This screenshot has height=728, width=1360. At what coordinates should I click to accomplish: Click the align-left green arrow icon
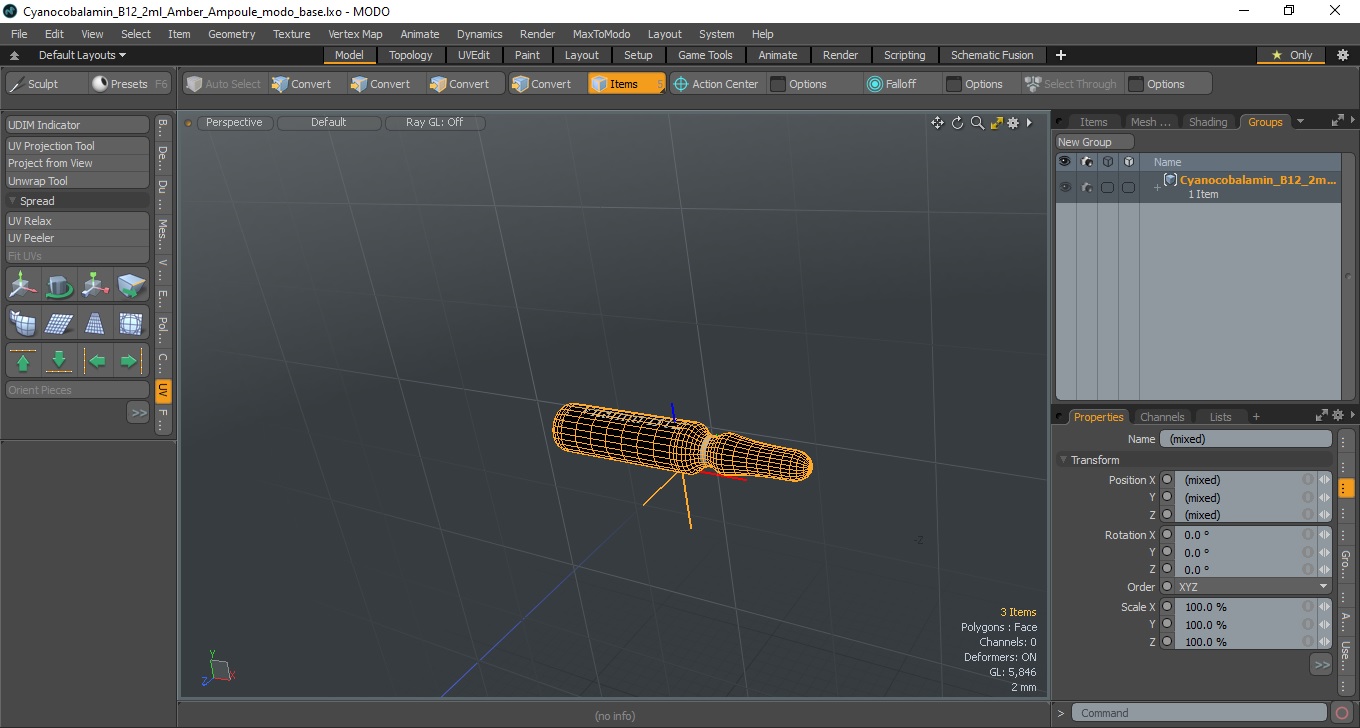96,360
